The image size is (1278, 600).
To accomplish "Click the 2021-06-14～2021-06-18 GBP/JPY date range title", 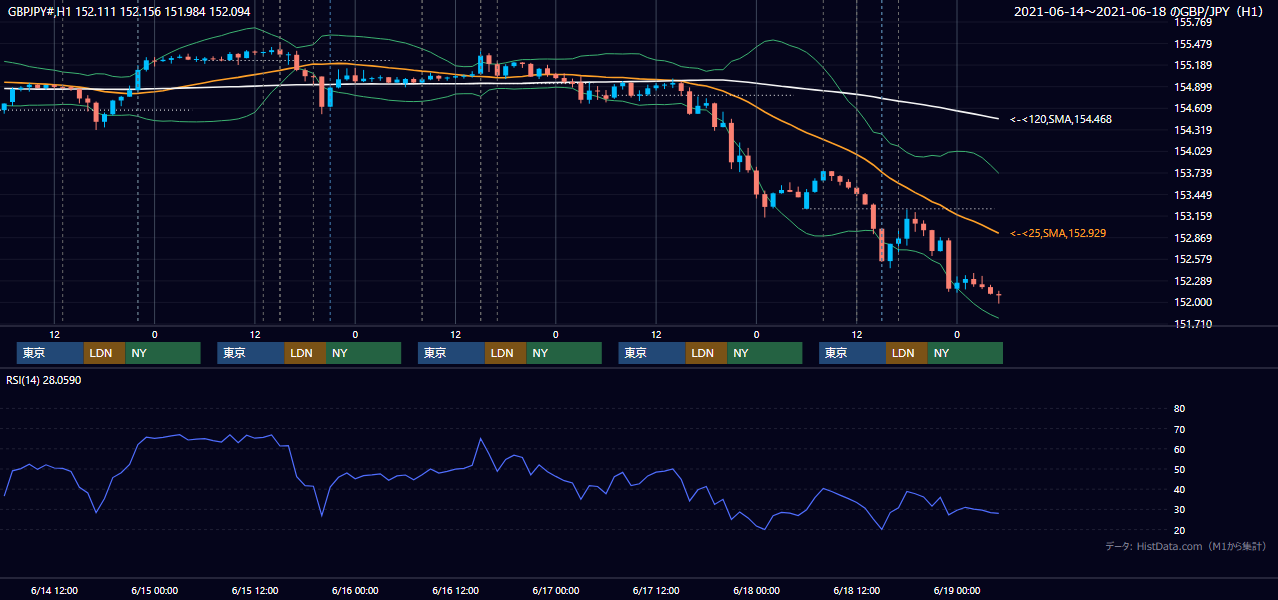I will tap(1140, 11).
